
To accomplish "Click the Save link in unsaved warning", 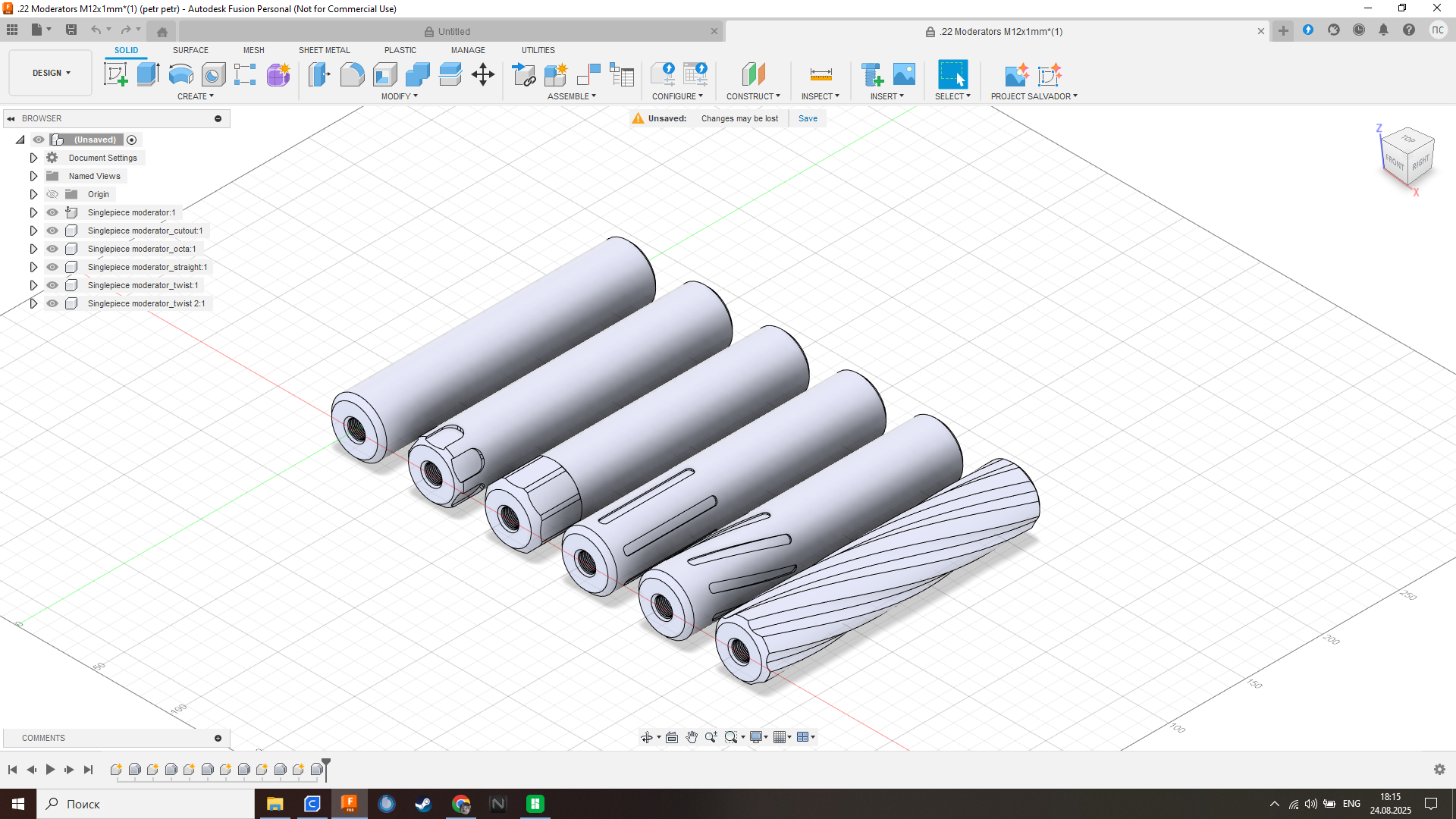I will click(x=808, y=118).
